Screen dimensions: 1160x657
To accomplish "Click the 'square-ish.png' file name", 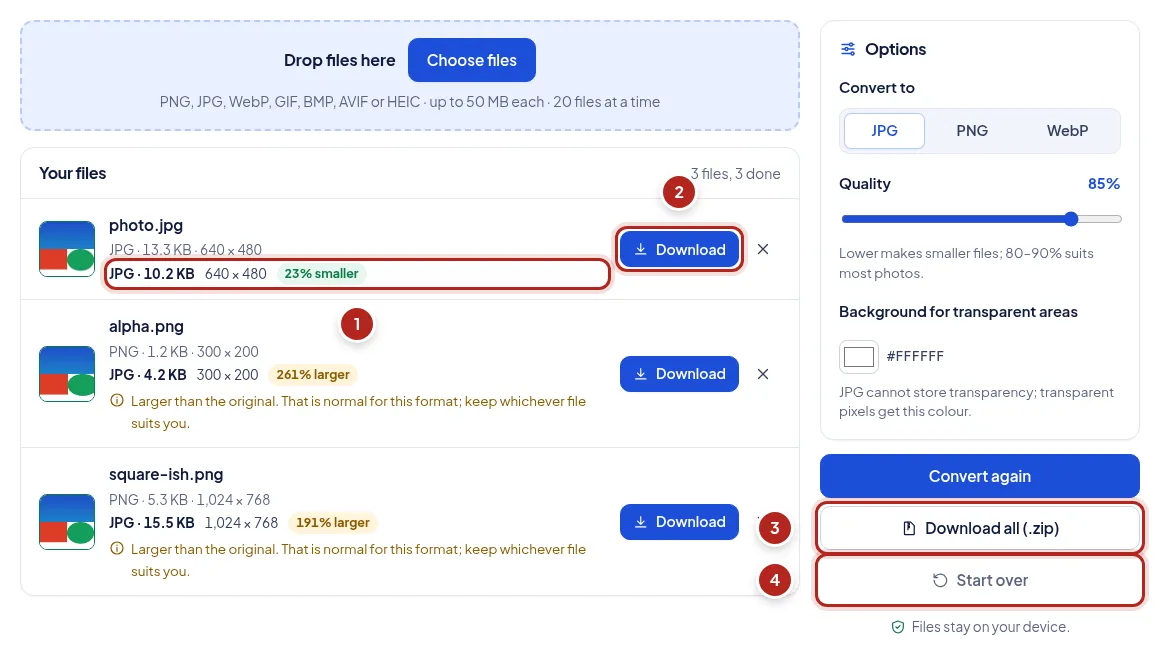I will [x=166, y=474].
